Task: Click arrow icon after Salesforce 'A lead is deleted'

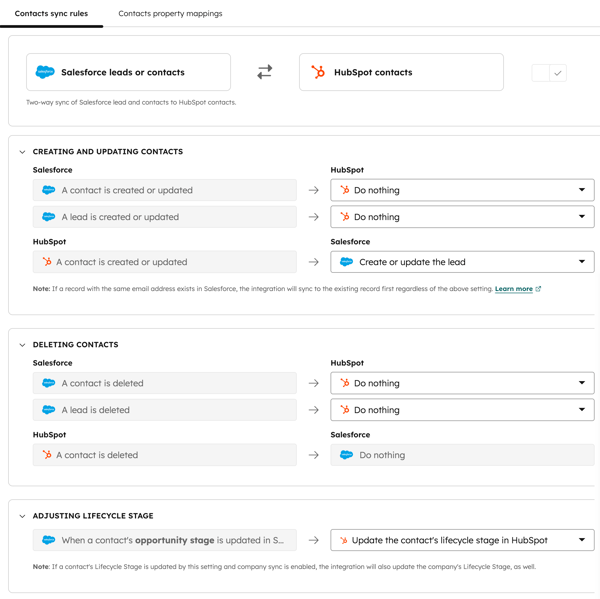Action: pos(314,410)
